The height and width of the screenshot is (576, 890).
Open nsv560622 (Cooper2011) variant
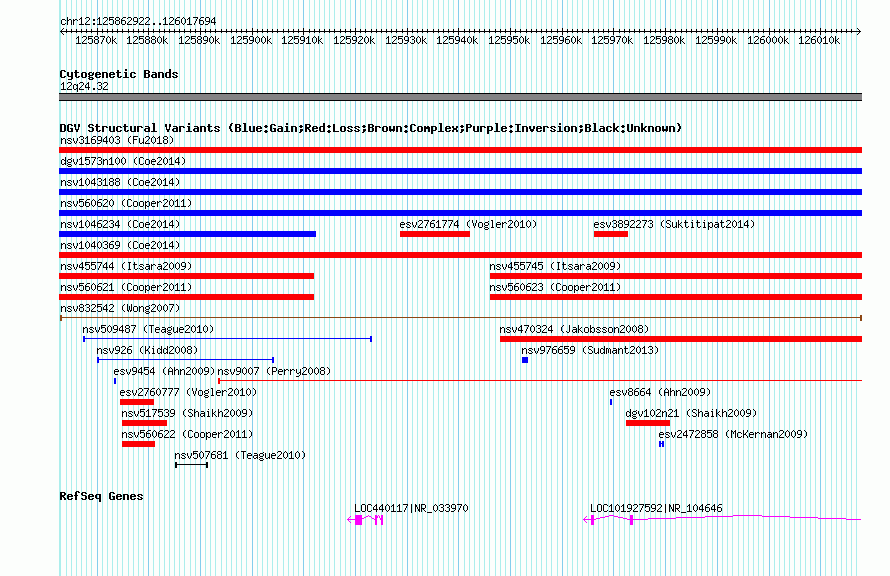point(187,434)
